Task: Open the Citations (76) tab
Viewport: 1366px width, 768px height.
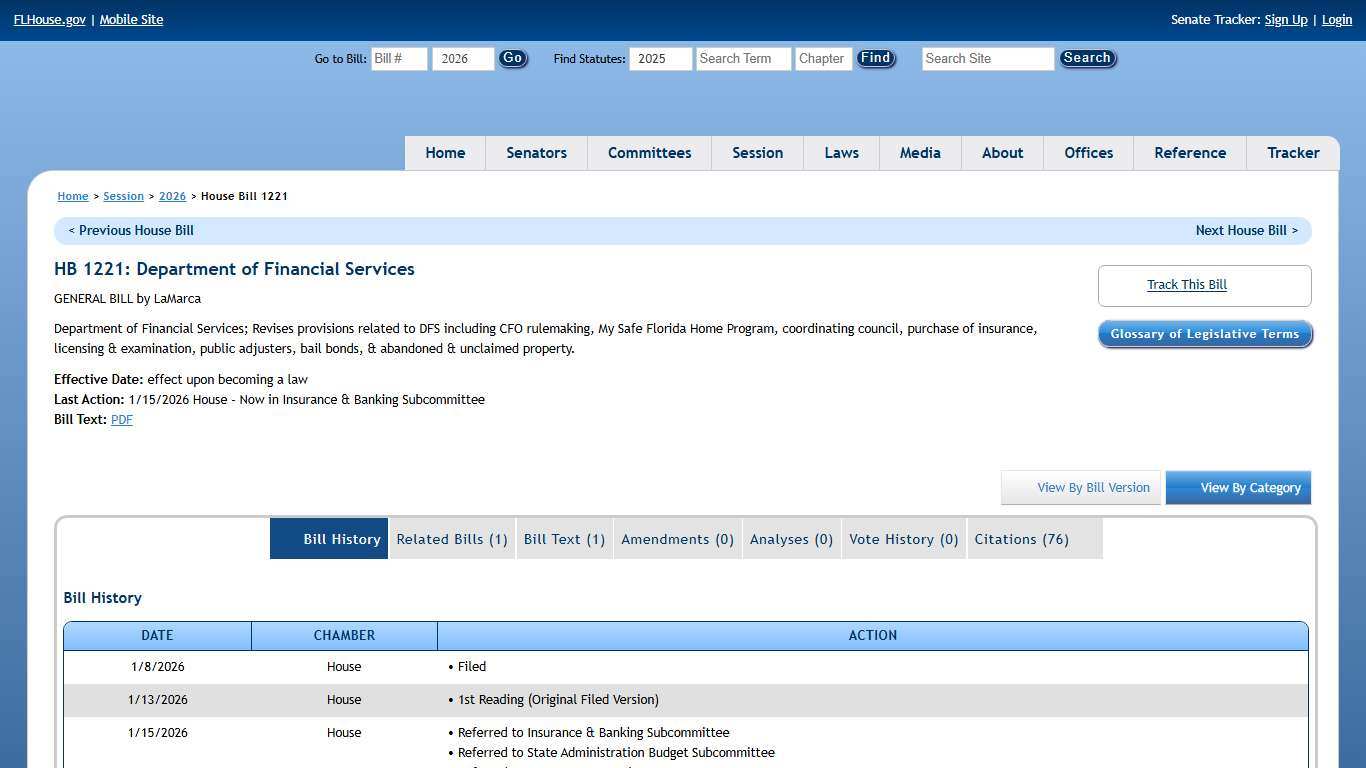Action: [x=1021, y=539]
